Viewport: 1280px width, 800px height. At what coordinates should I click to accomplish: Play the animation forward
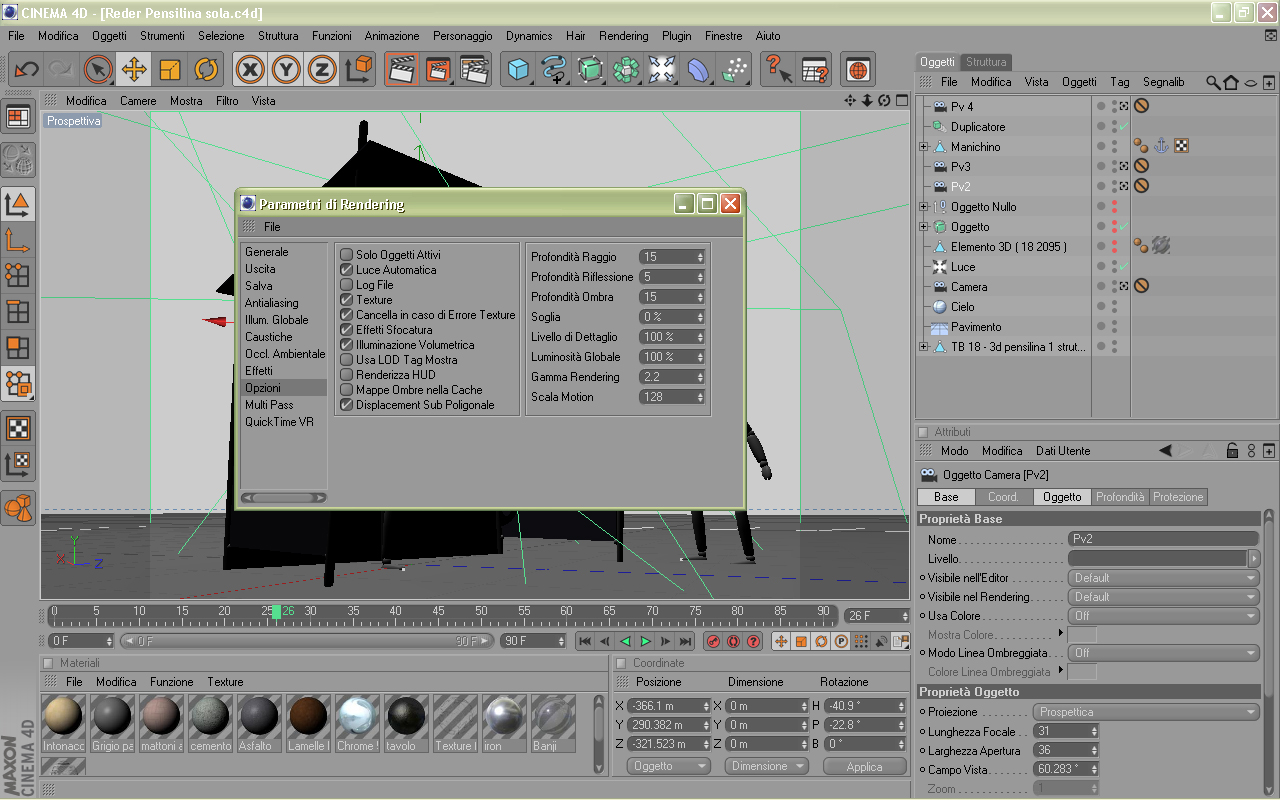coord(646,641)
